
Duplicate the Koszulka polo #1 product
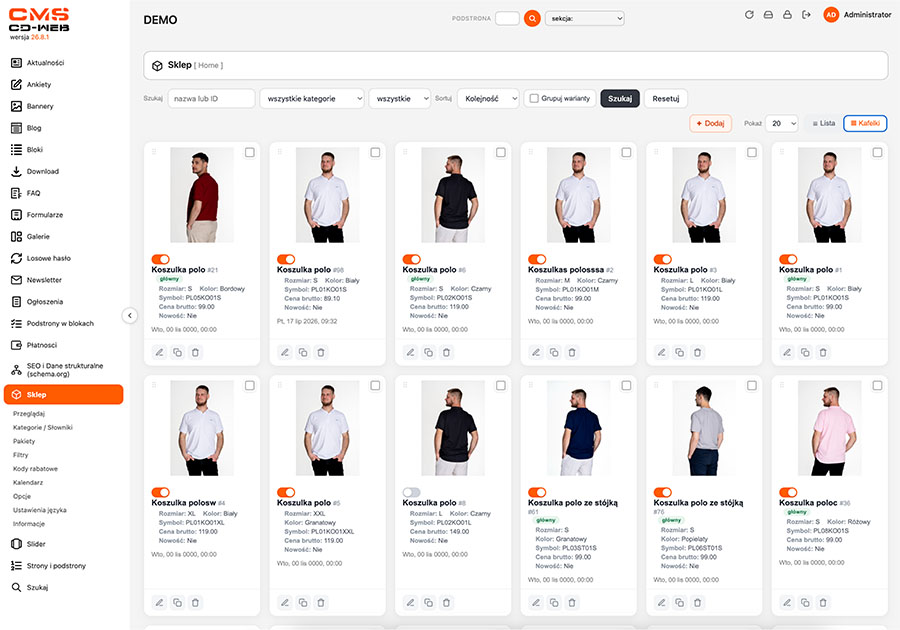coord(805,352)
